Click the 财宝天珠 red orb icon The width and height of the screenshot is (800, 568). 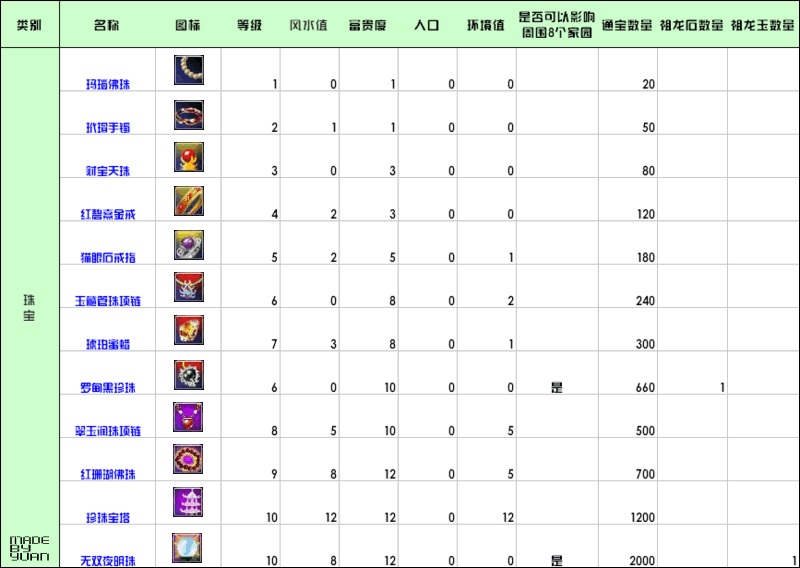[x=188, y=157]
